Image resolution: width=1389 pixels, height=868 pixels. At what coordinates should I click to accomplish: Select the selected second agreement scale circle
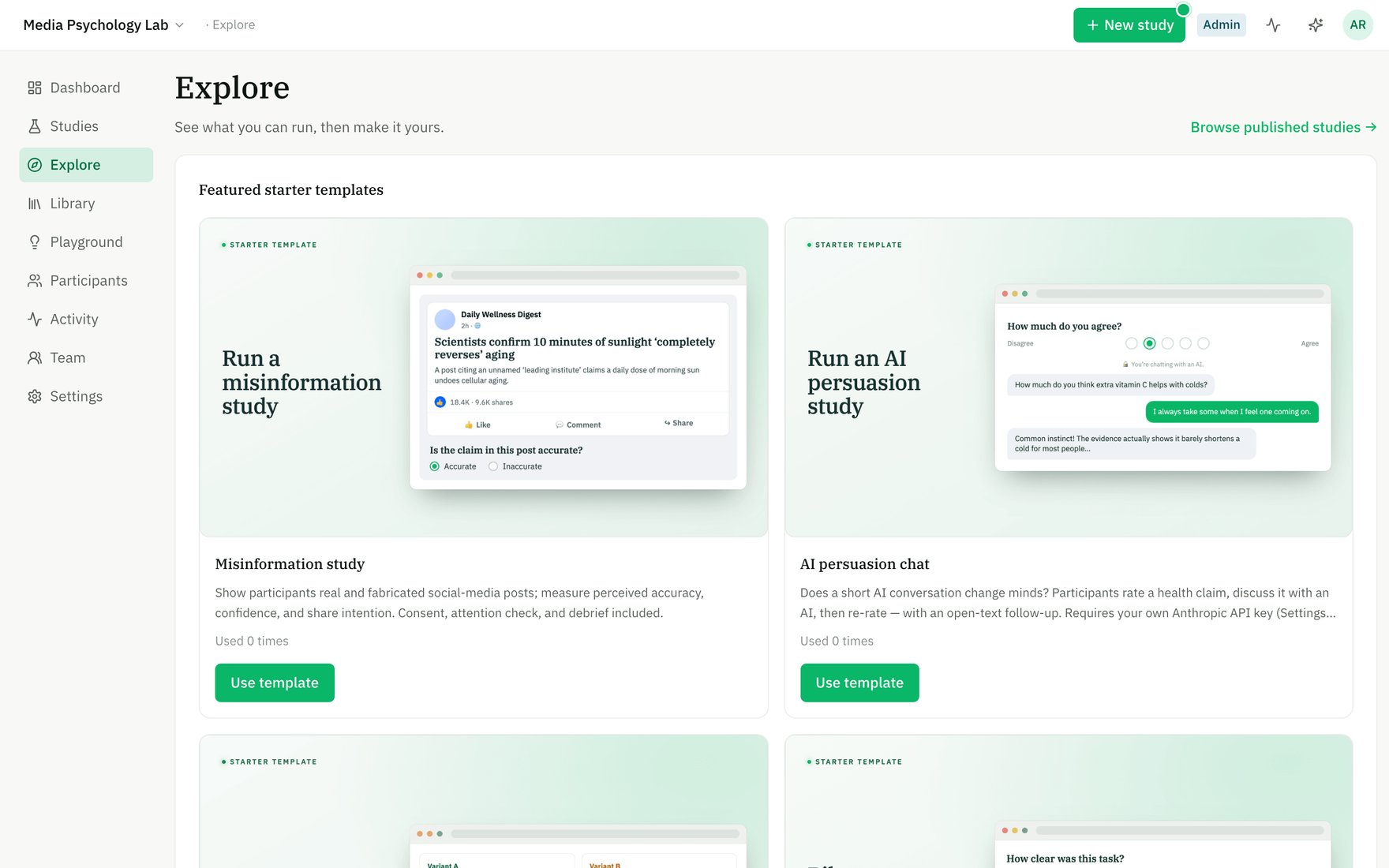(x=1150, y=343)
